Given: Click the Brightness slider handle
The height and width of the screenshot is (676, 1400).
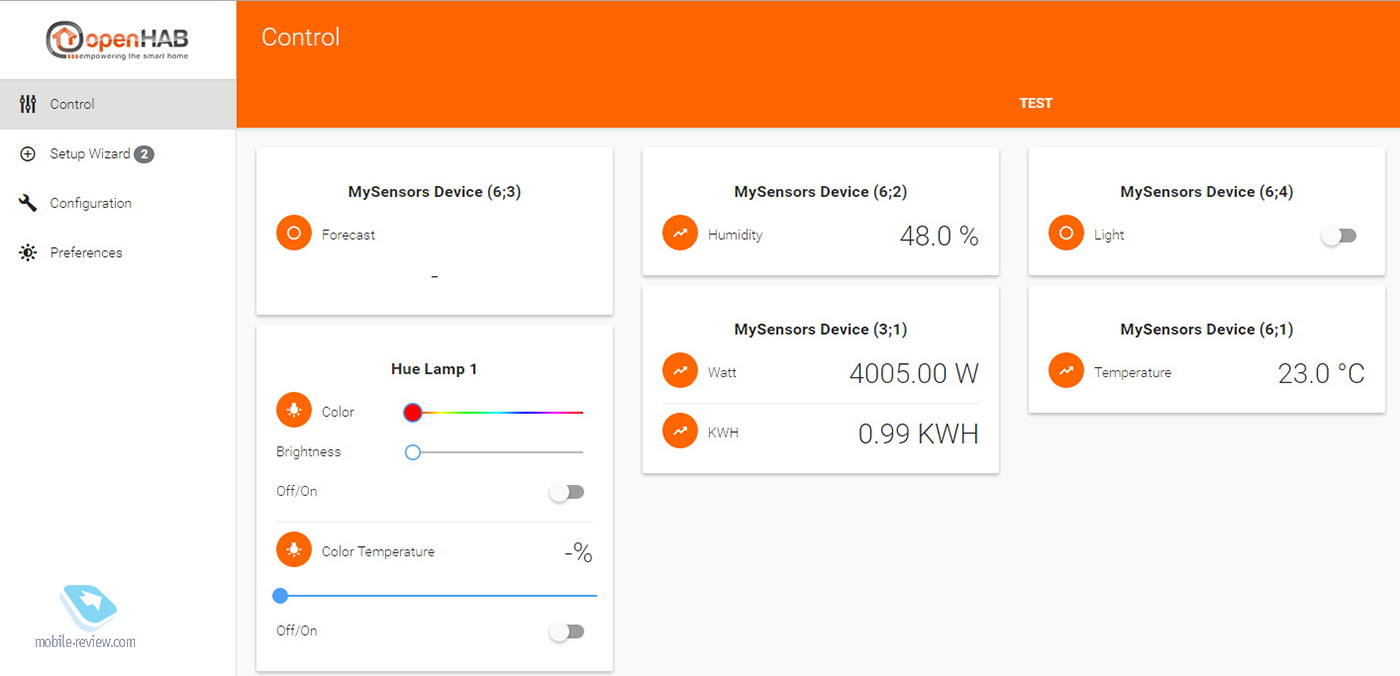Looking at the screenshot, I should [x=412, y=452].
